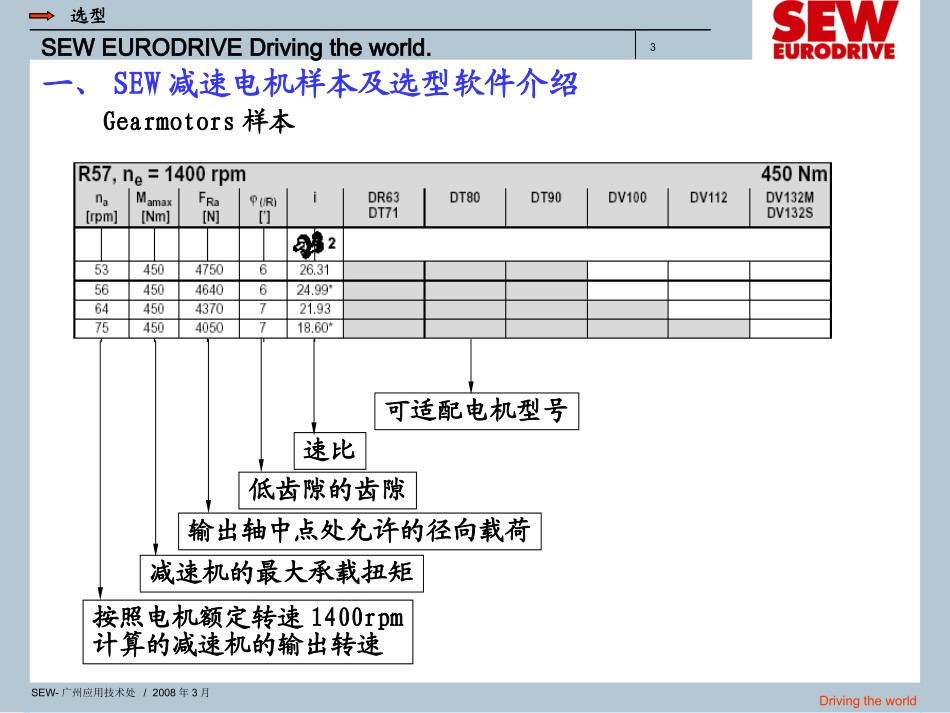Viewport: 950px width, 713px height.
Task: Click the FRa [N] column header
Action: pos(209,208)
